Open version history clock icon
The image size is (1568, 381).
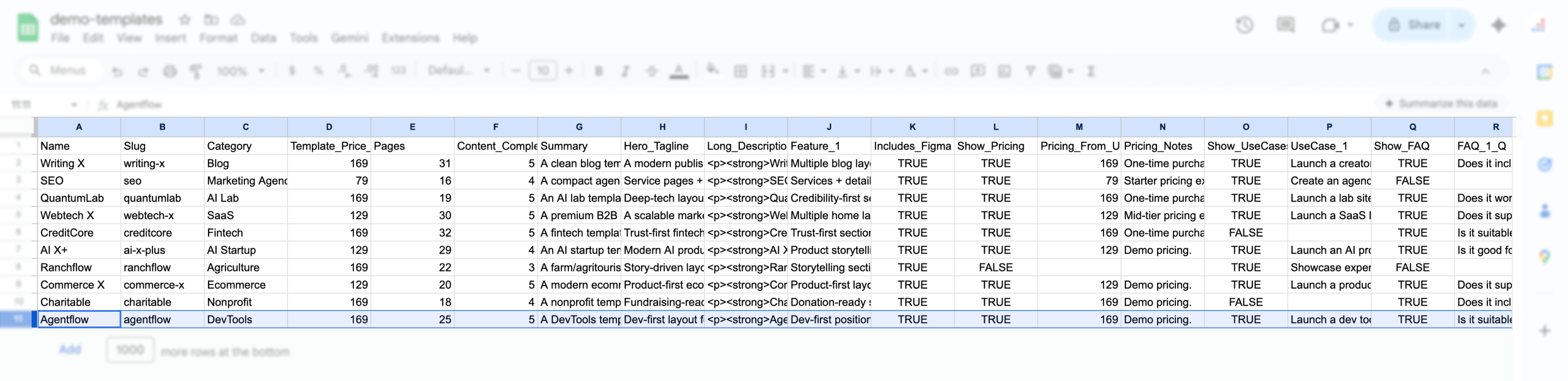point(1245,25)
